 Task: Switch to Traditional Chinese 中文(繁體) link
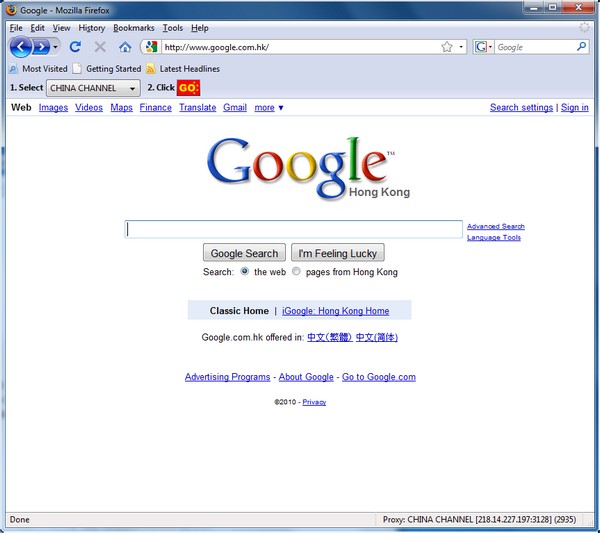[x=329, y=337]
